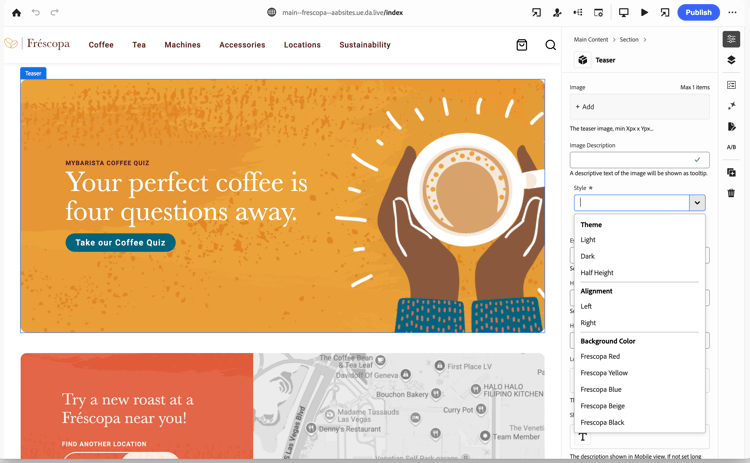Select Frescopa Yellow background color
The image size is (750, 463).
tap(604, 373)
